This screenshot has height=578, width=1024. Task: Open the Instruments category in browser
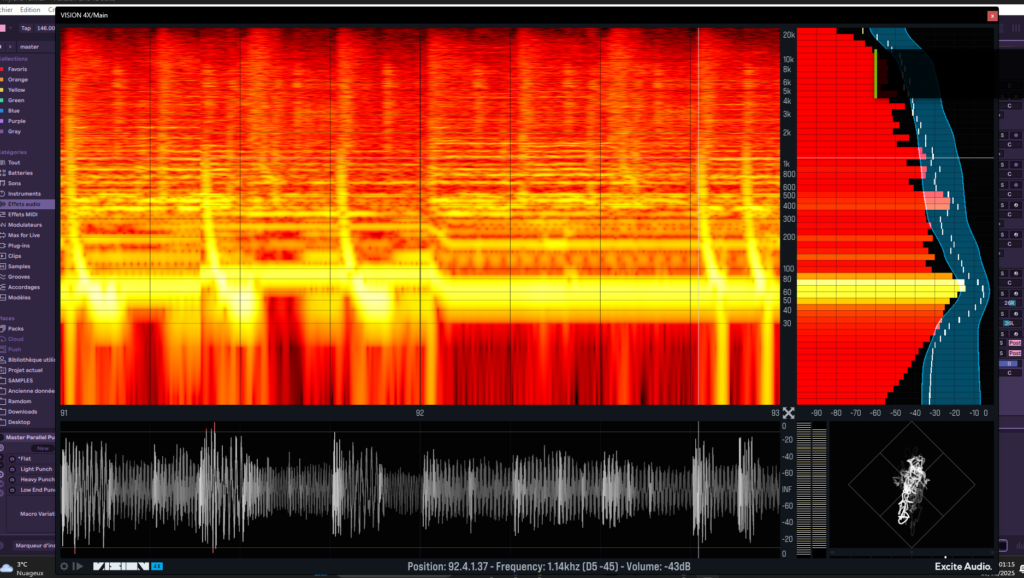pyautogui.click(x=26, y=193)
